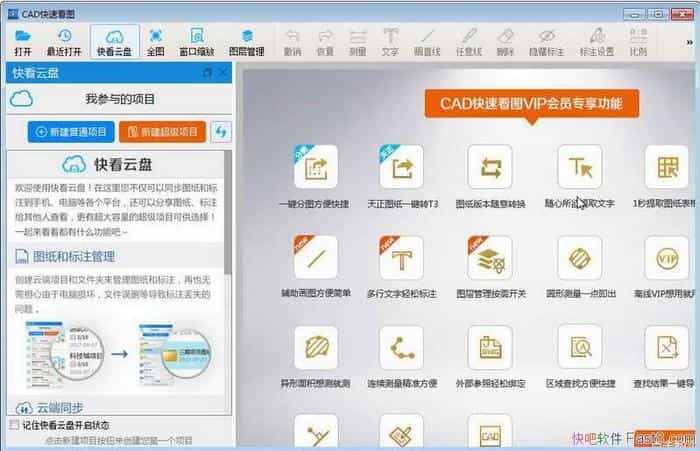The width and height of the screenshot is (700, 451).
Task: Open the 异形面积想测就测 feature icon
Action: (x=316, y=347)
